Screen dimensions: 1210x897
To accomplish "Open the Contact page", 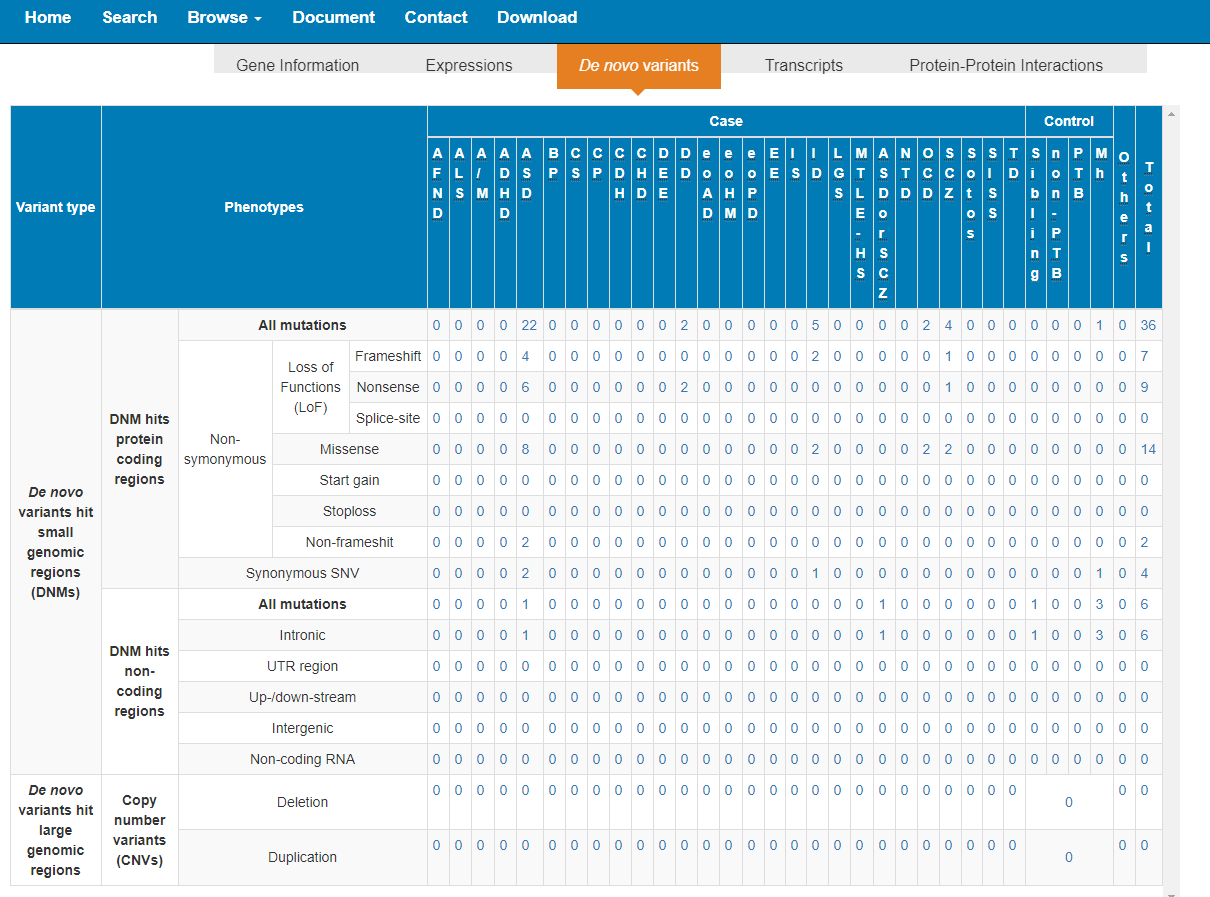I will (436, 17).
